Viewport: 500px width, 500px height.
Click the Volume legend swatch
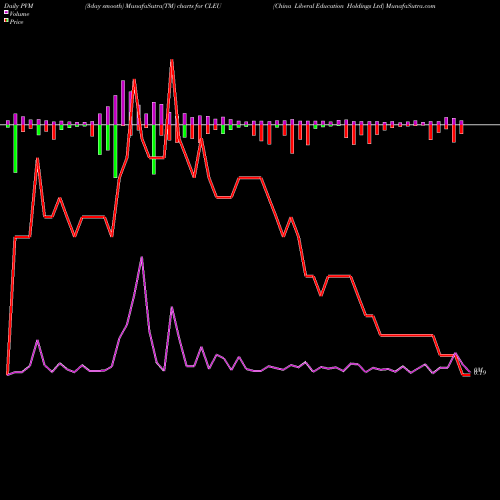[6, 13]
